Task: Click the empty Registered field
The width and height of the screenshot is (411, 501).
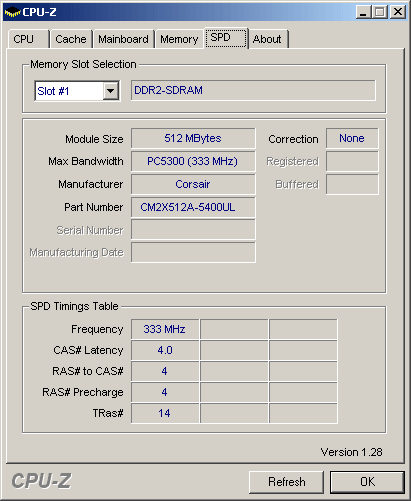Action: click(x=352, y=161)
